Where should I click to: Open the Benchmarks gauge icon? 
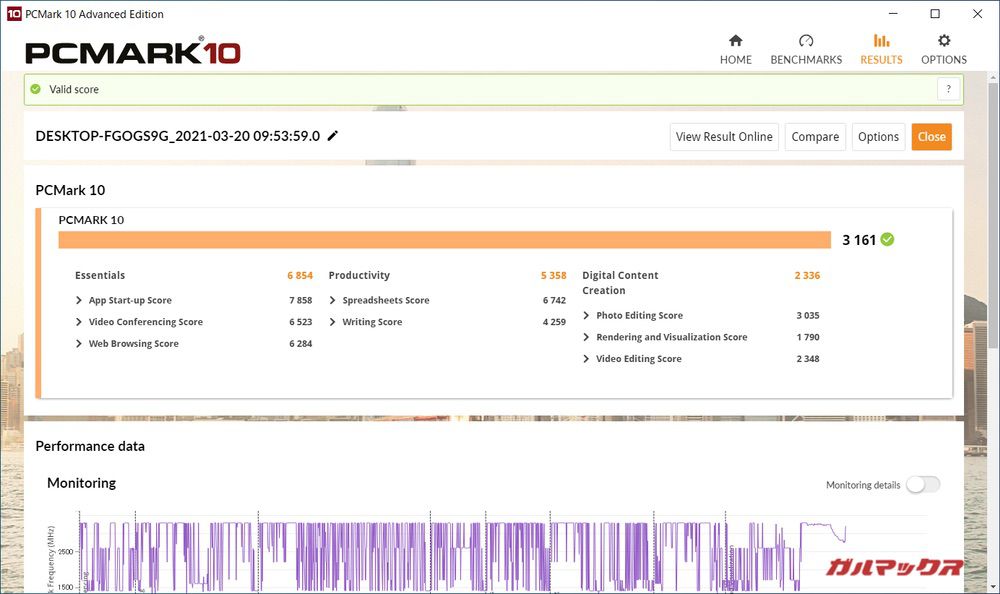click(x=806, y=41)
